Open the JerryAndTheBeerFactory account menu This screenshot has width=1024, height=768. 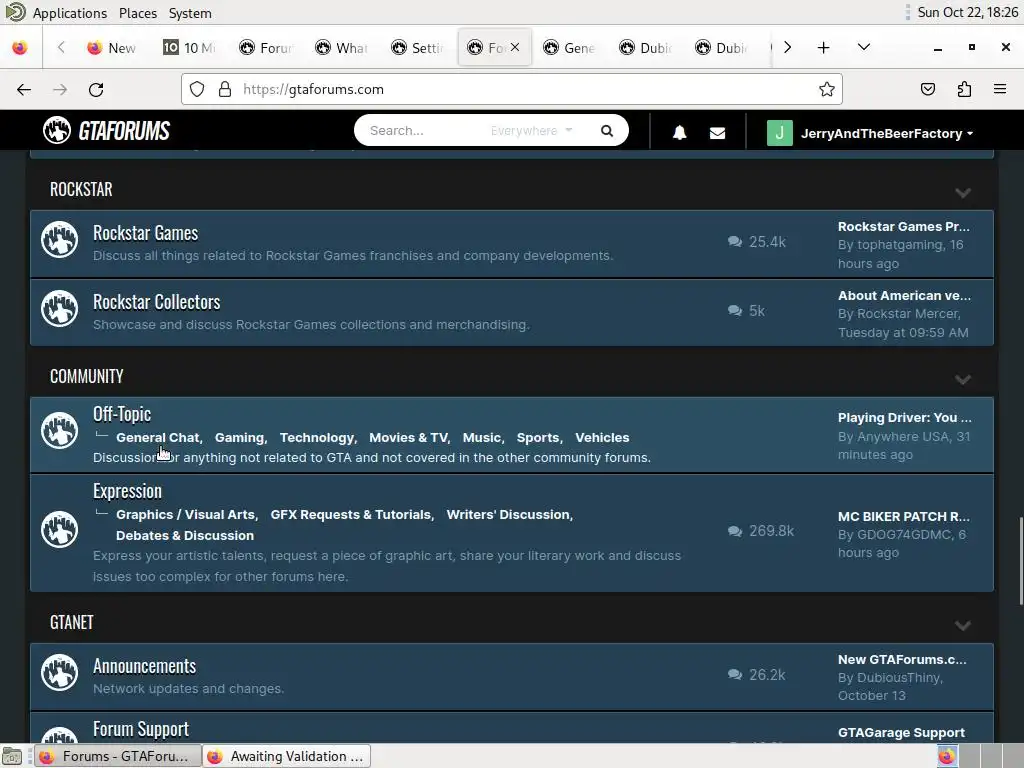pos(887,133)
